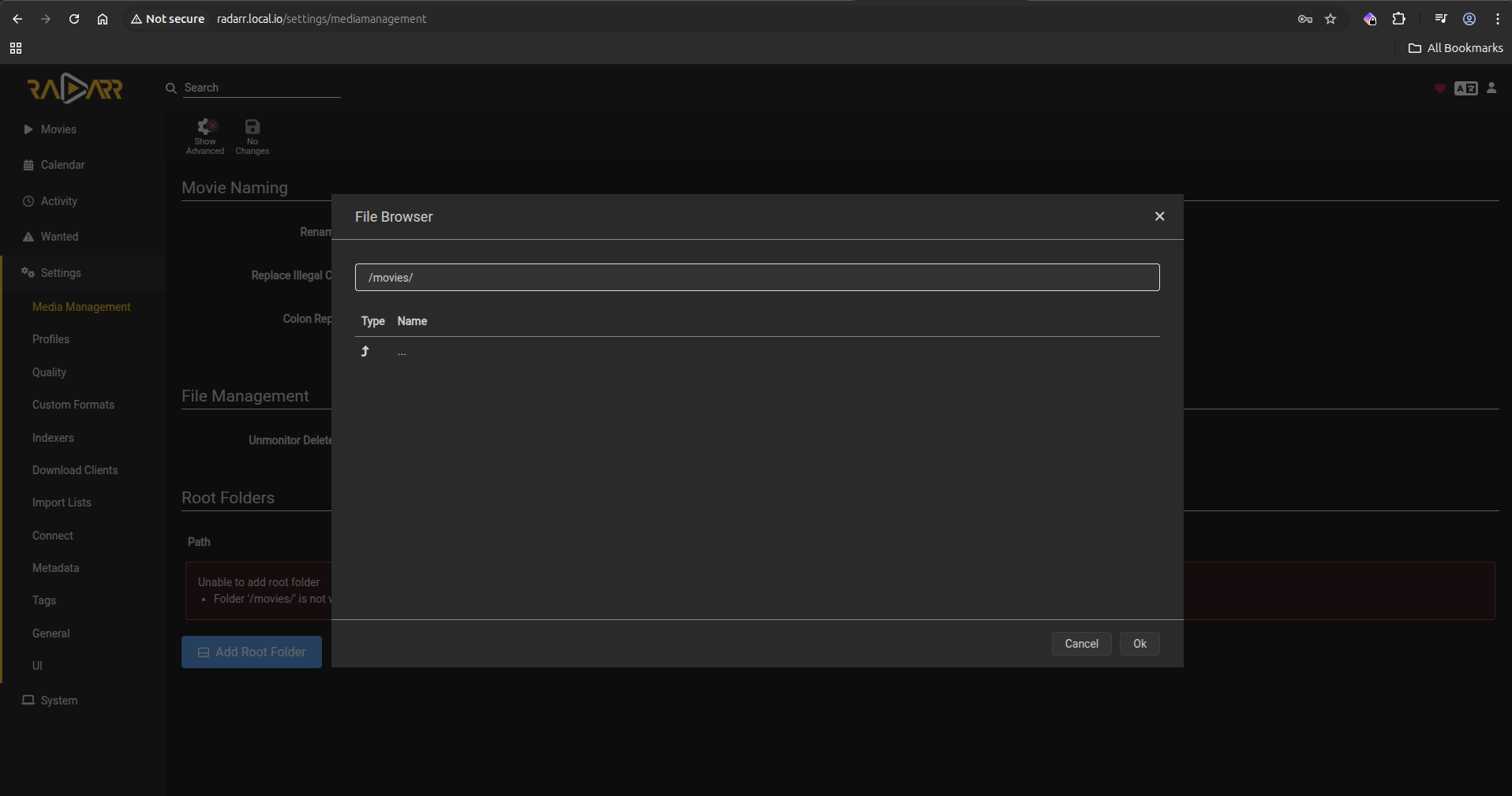Click the browser home icon
1512x796 pixels.
[x=103, y=19]
